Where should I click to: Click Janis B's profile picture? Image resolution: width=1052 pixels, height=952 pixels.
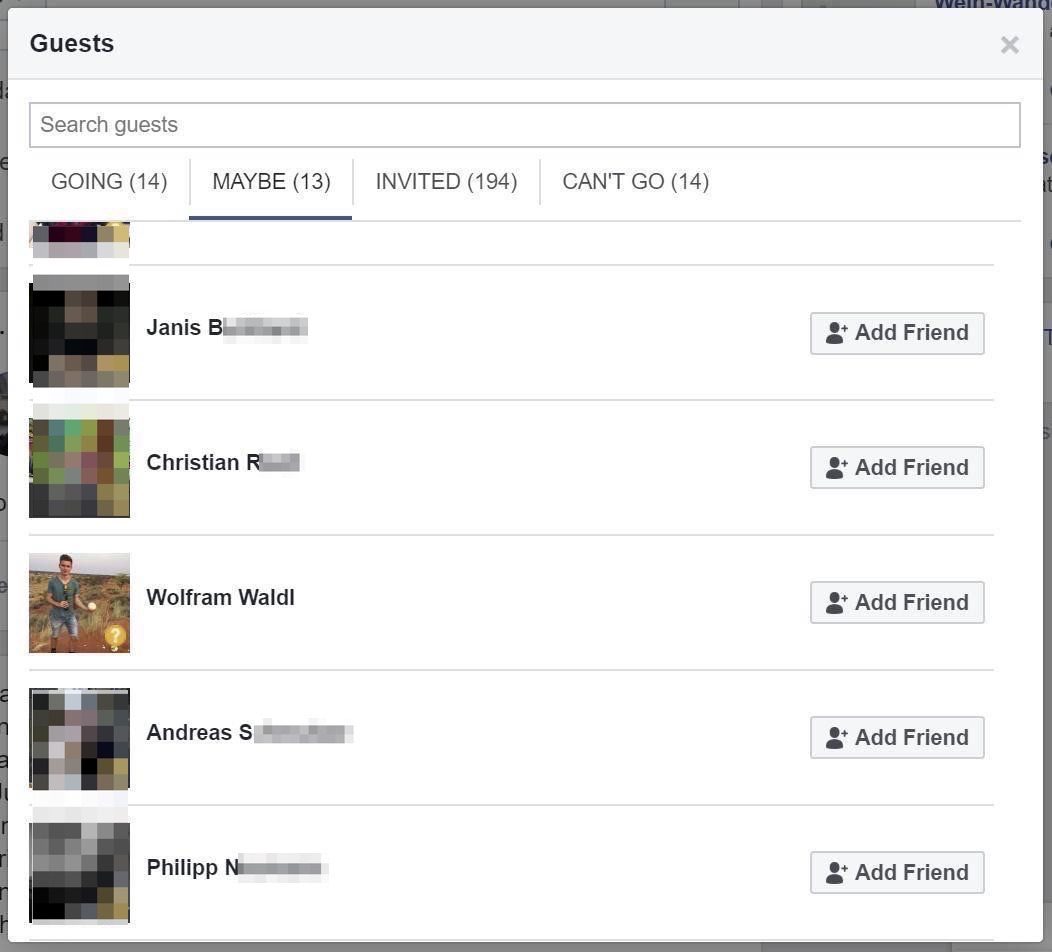point(79,332)
